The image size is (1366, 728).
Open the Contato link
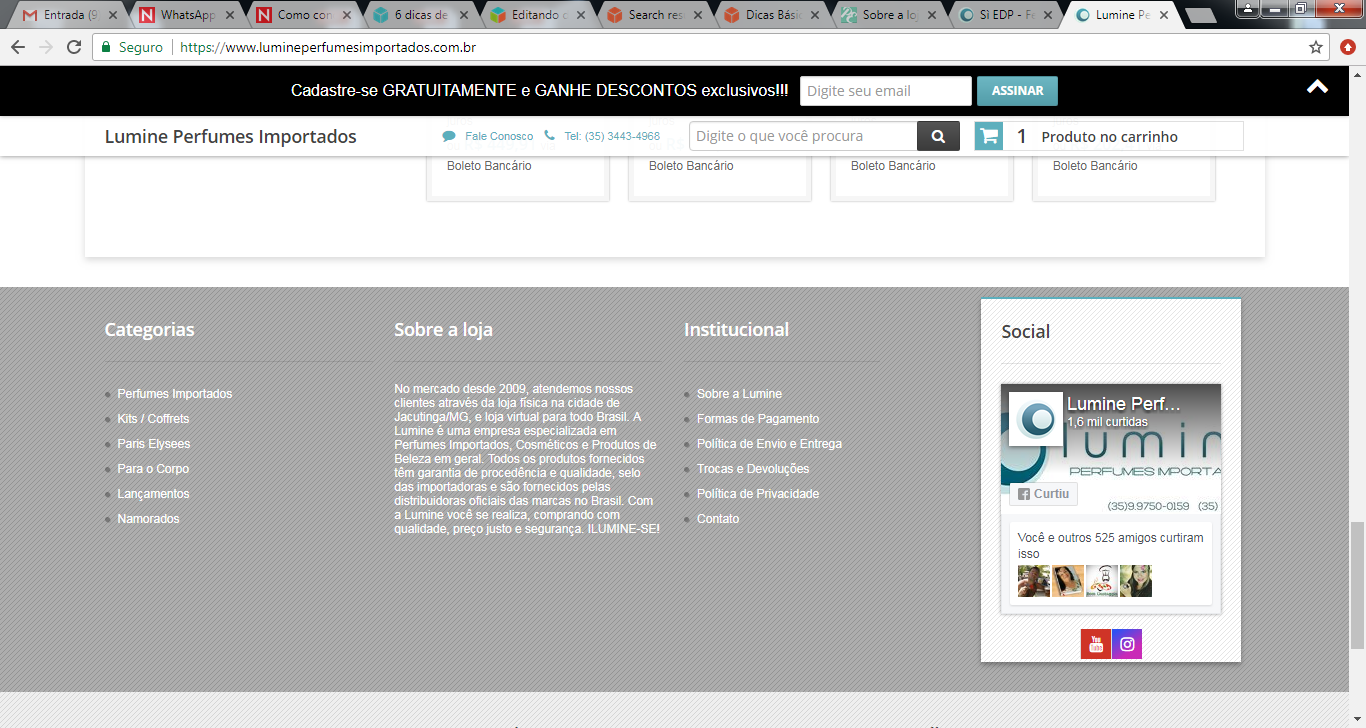pos(718,519)
